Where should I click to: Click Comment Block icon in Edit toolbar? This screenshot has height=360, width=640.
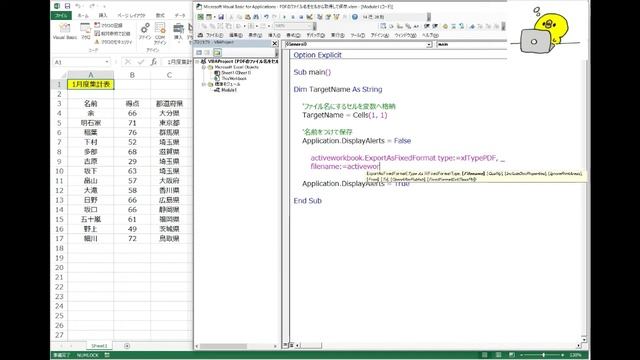click(x=453, y=26)
